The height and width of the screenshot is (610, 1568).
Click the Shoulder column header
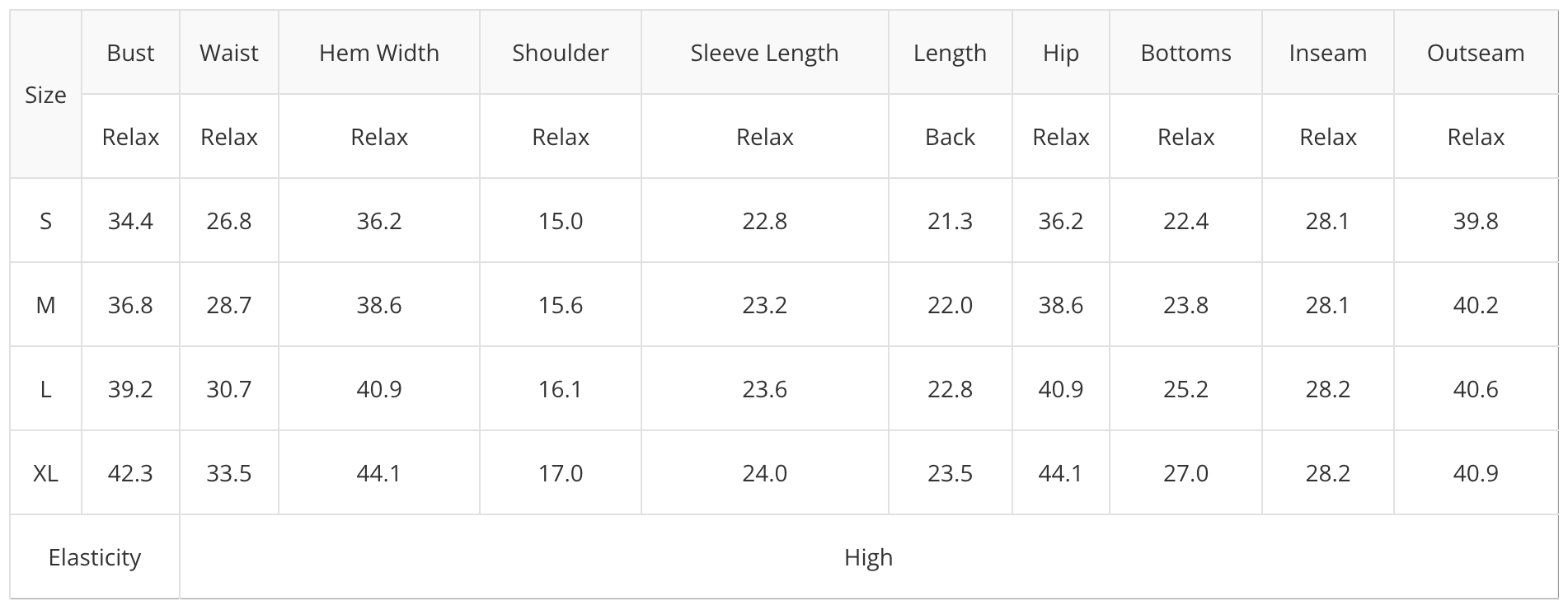click(561, 54)
